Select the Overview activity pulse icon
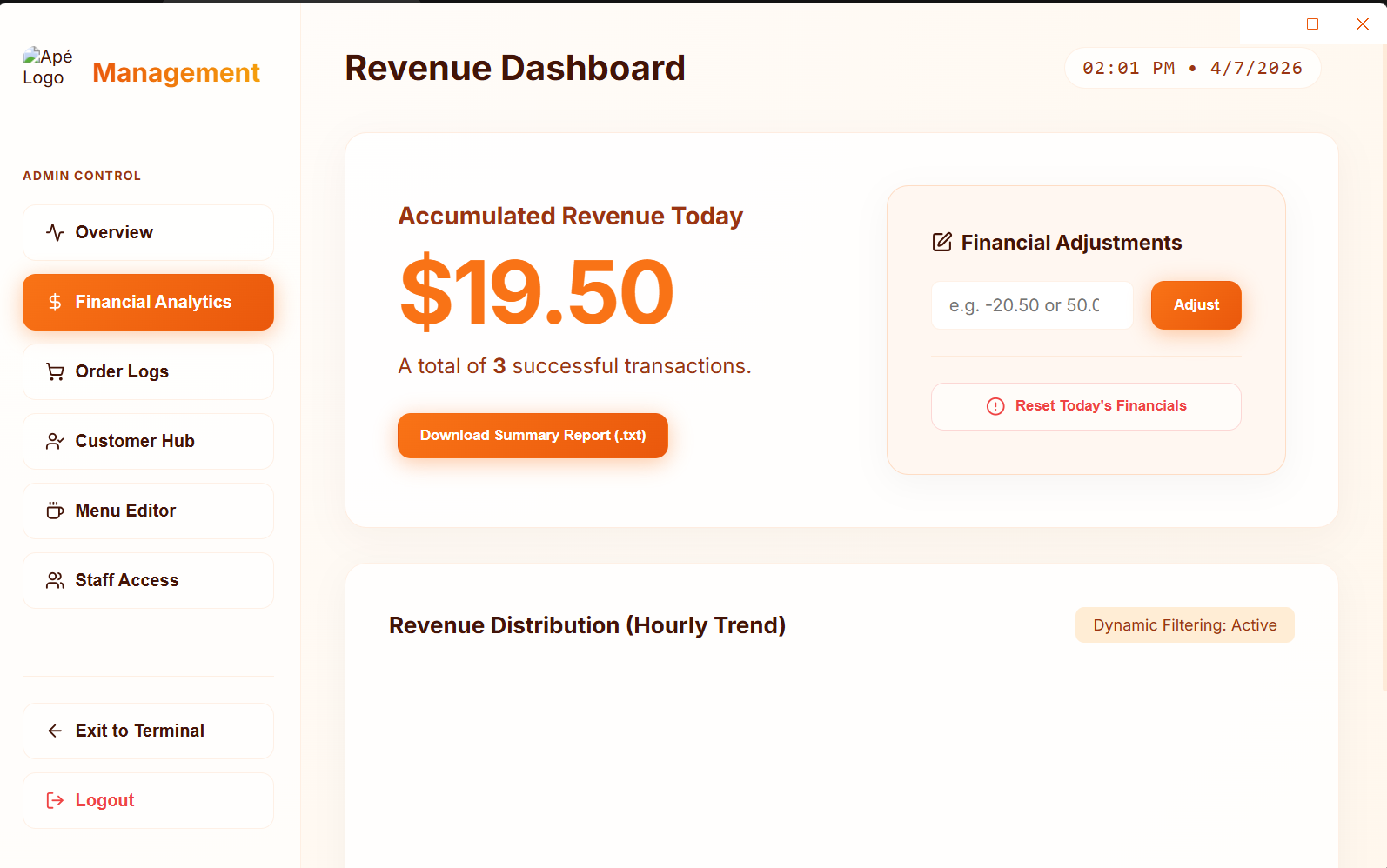The image size is (1387, 868). click(x=54, y=232)
